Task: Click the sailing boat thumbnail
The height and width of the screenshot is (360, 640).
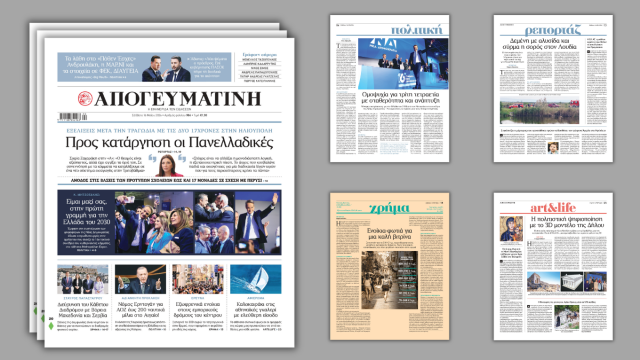Action: click(256, 280)
